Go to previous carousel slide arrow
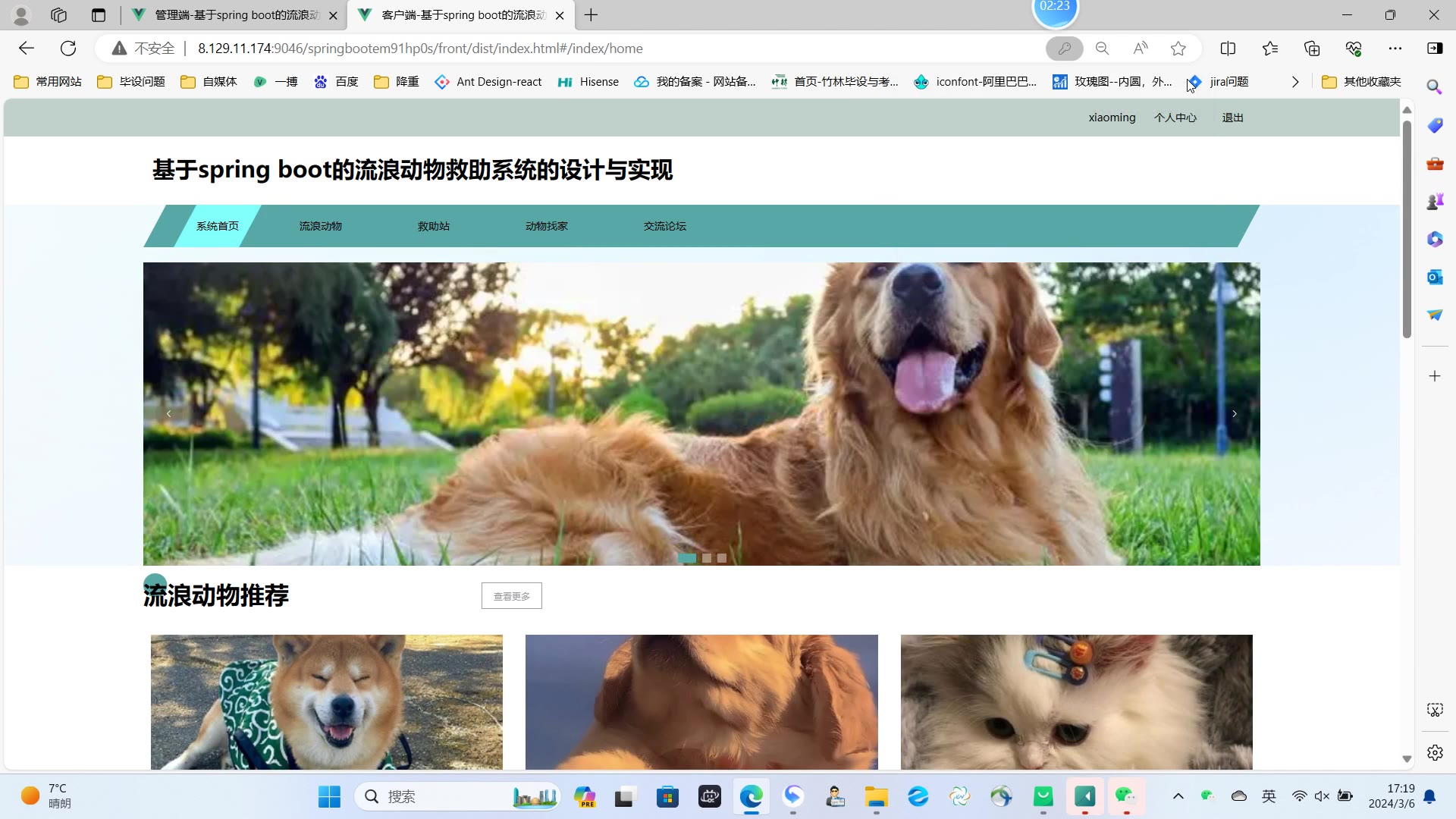Screen dimensions: 1456x819 point(168,414)
